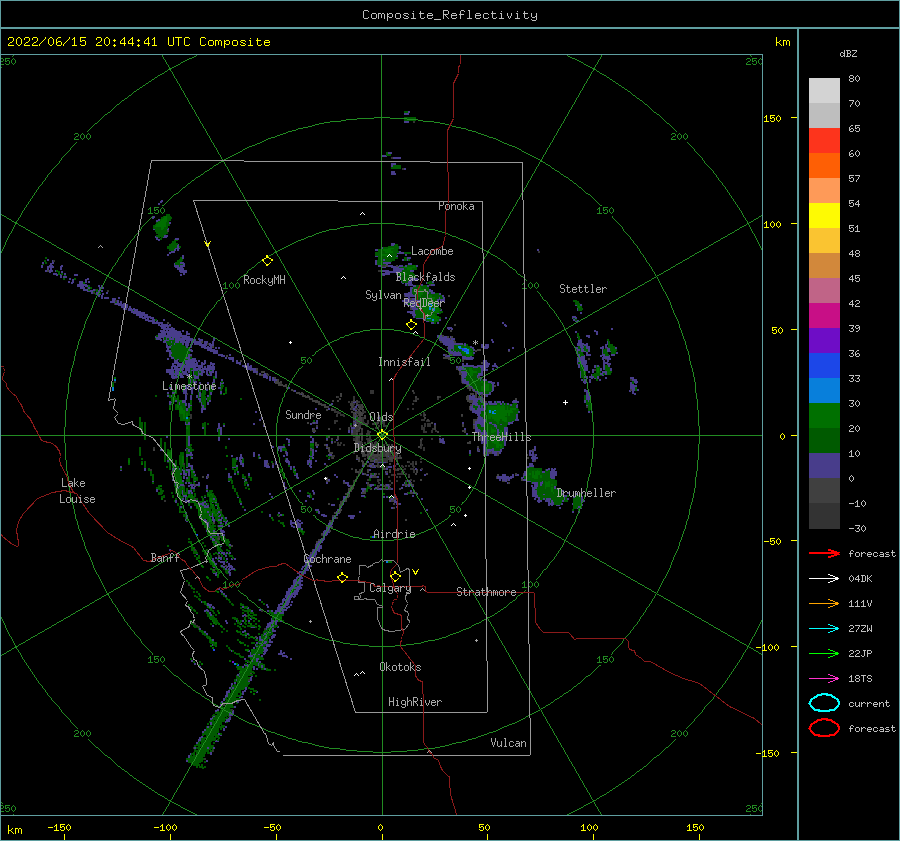Click the HighRiver city label
This screenshot has width=900, height=841.
click(x=415, y=702)
